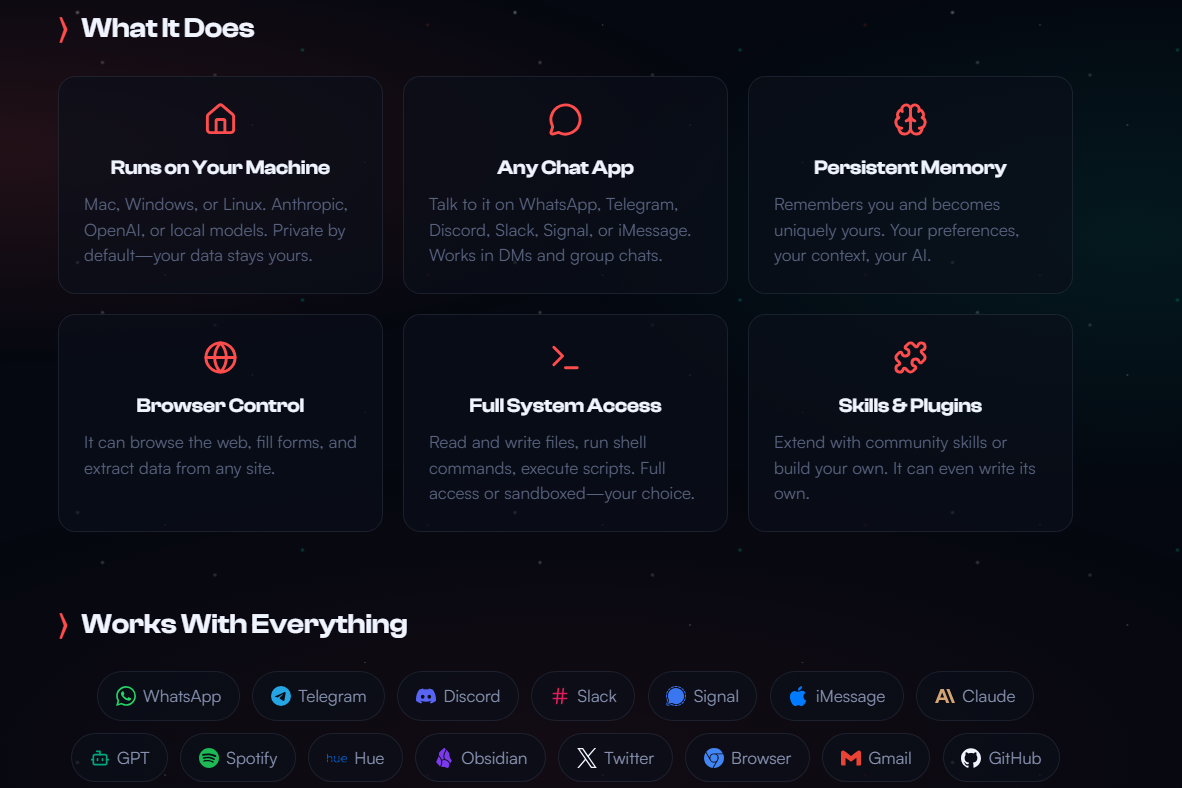
Task: Click the Gmail envelope icon
Action: click(x=849, y=758)
